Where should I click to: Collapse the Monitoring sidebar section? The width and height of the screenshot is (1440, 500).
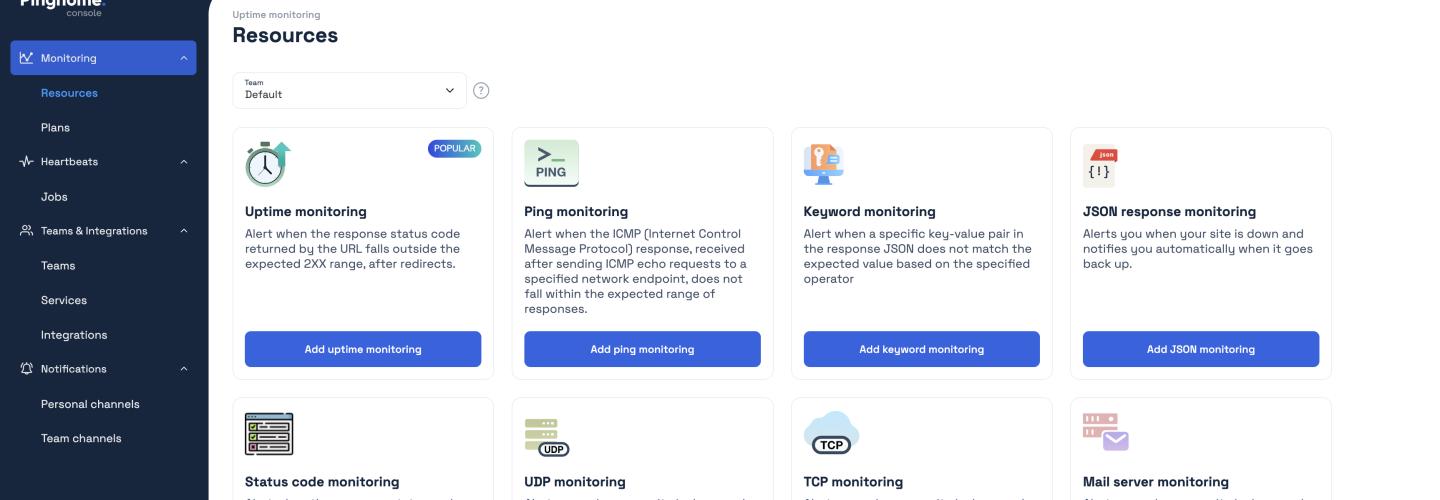coord(183,58)
